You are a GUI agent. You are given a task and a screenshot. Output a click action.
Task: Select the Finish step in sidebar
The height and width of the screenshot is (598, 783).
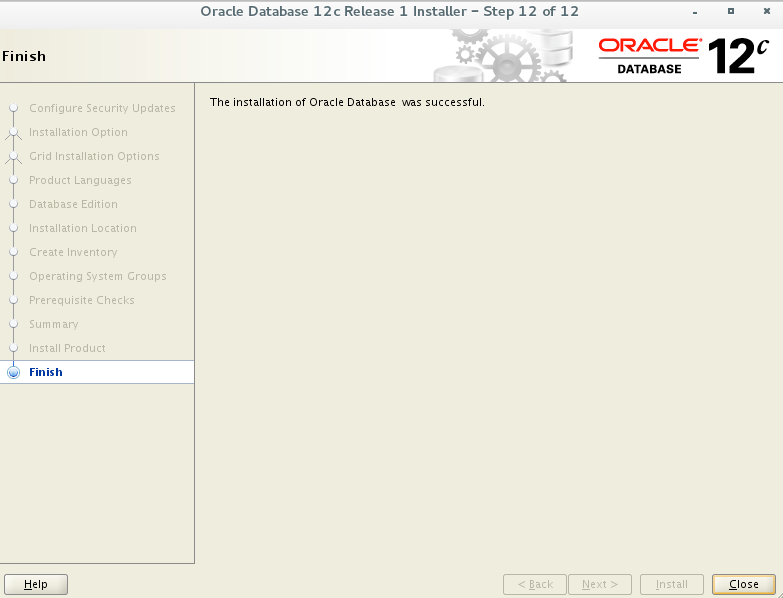tap(97, 372)
